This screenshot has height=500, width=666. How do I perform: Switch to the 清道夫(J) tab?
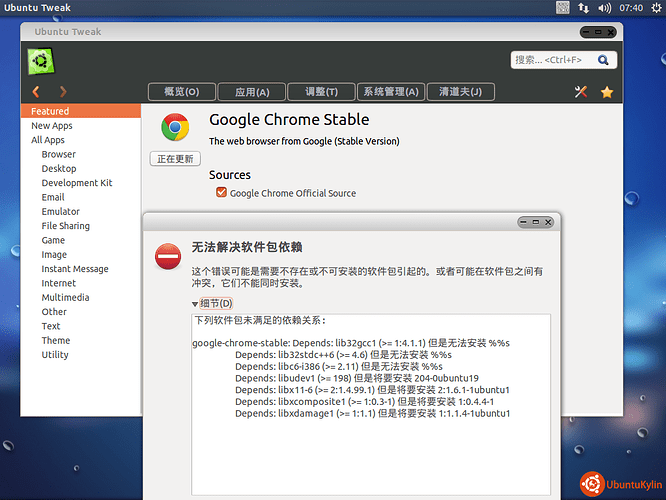(460, 92)
